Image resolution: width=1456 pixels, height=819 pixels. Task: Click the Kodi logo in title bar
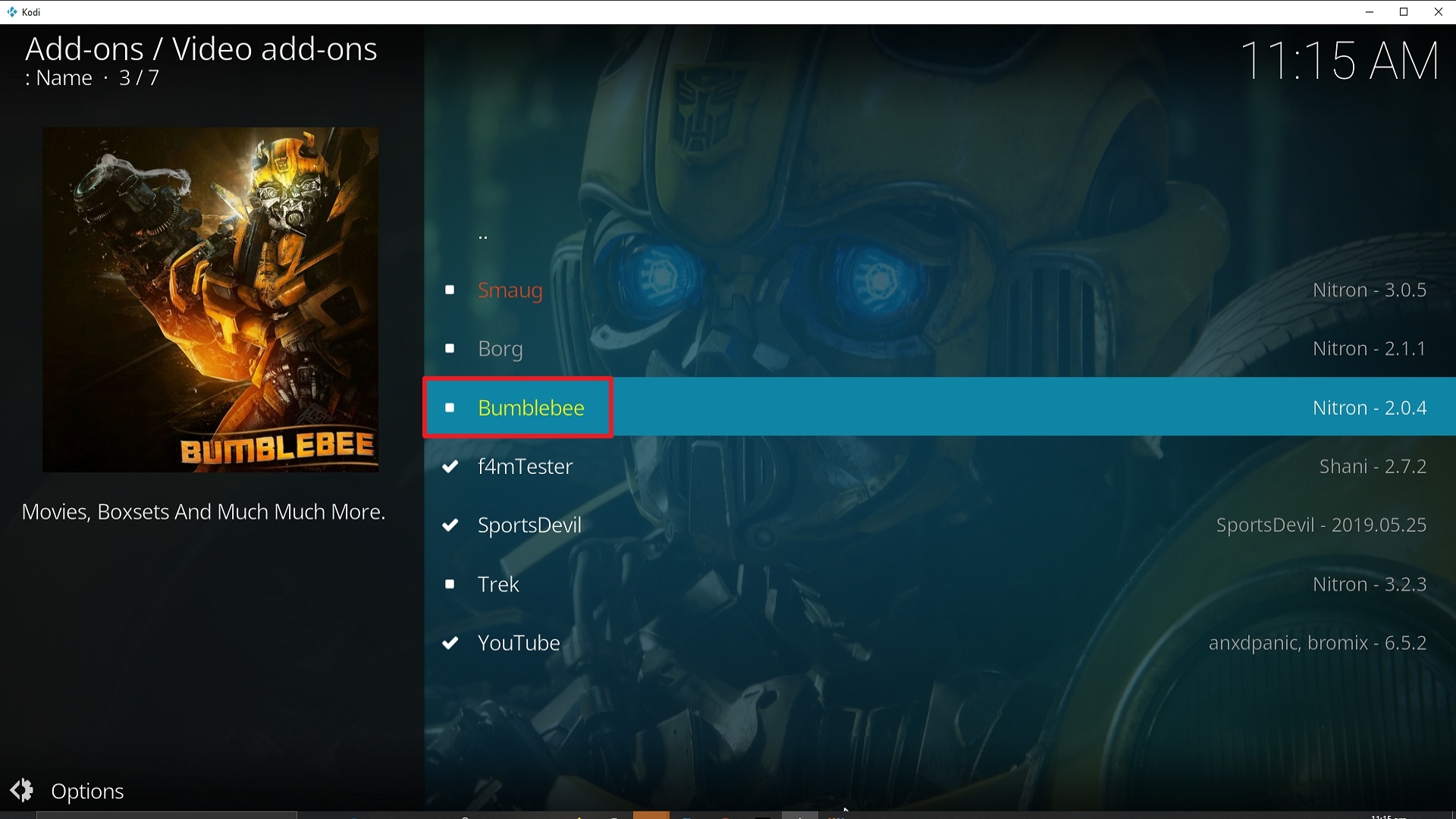click(x=11, y=11)
